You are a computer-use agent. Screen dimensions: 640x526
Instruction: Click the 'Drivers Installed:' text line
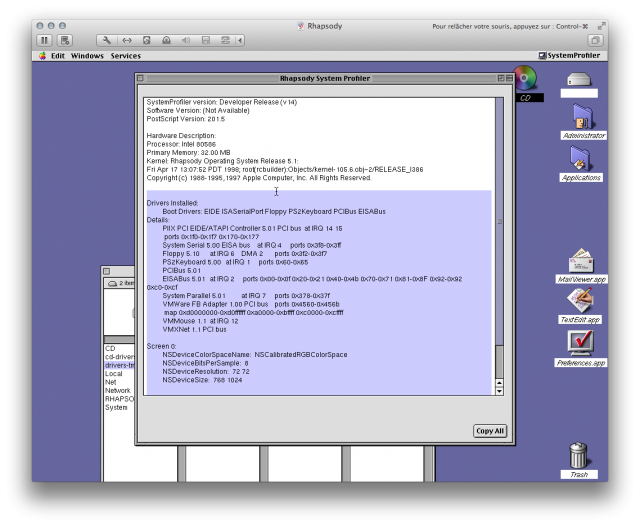[172, 203]
